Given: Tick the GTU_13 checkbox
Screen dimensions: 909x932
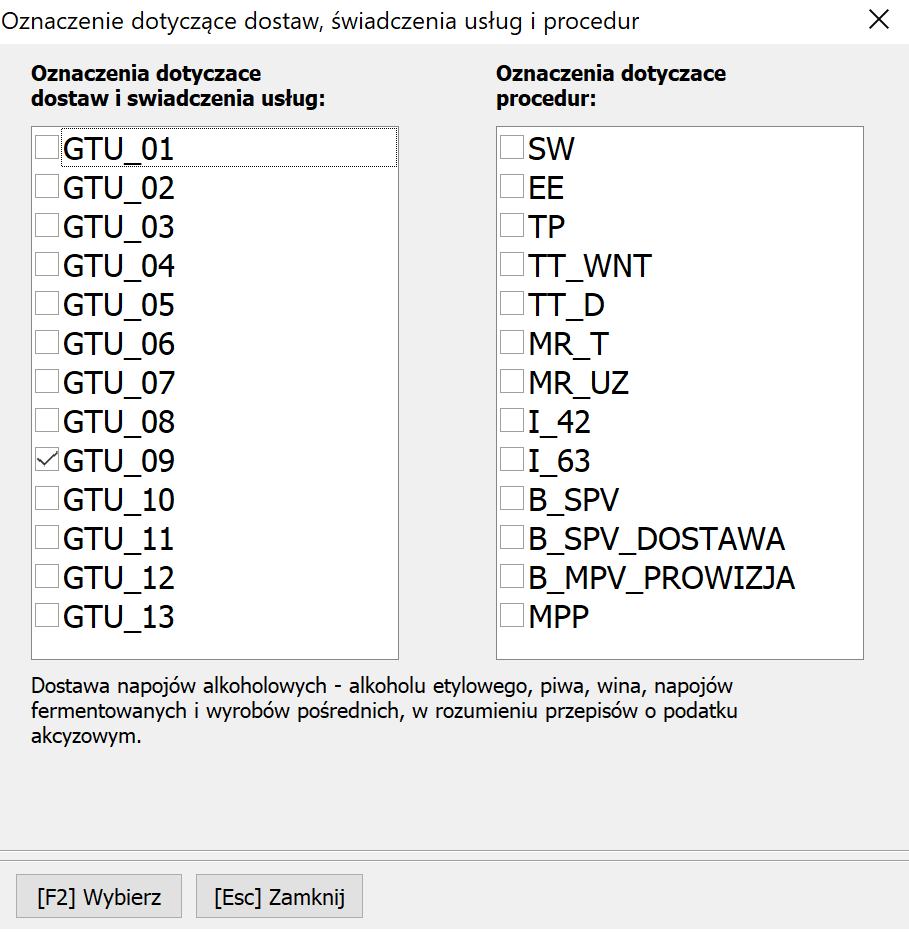Looking at the screenshot, I should coord(47,615).
